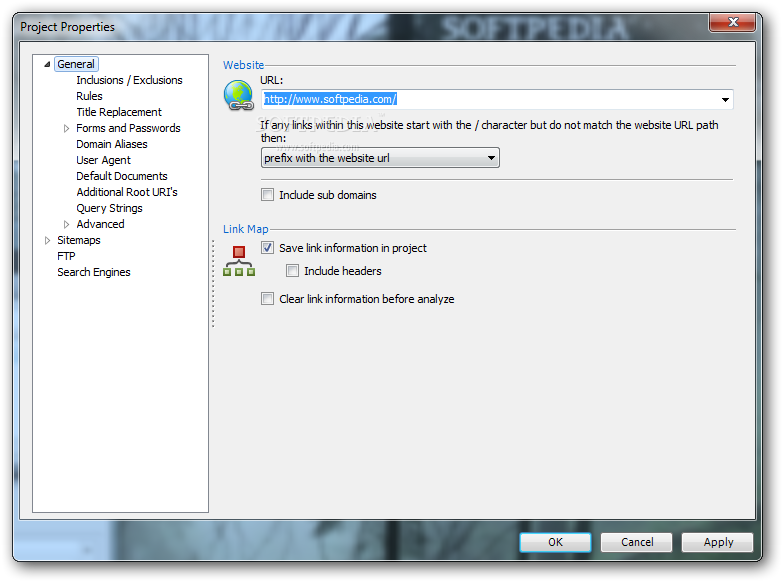This screenshot has width=783, height=582.
Task: Open the prefix with the website url combo box
Action: tap(380, 158)
